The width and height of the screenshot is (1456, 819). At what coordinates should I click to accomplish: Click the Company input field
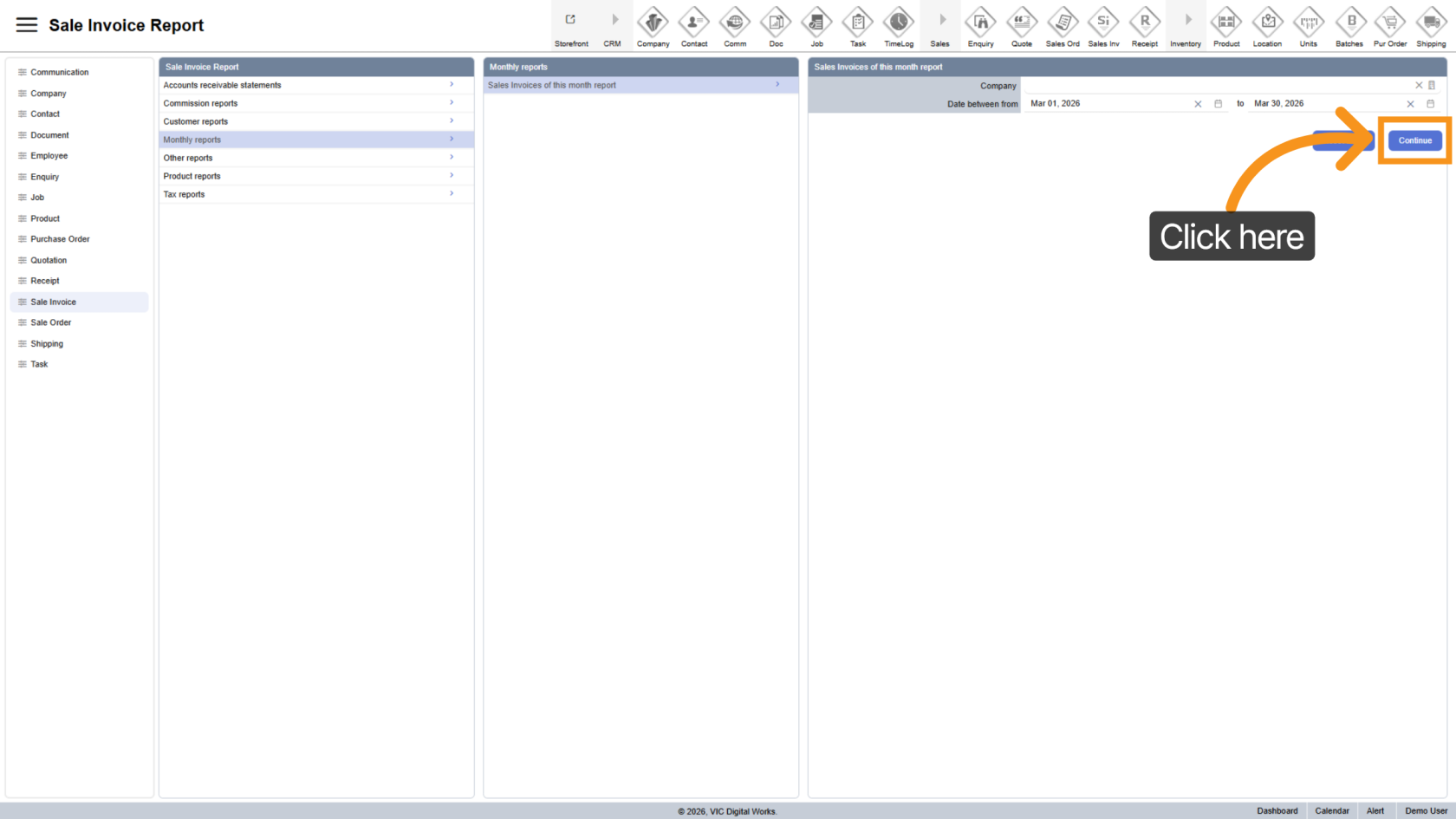pyautogui.click(x=1213, y=86)
